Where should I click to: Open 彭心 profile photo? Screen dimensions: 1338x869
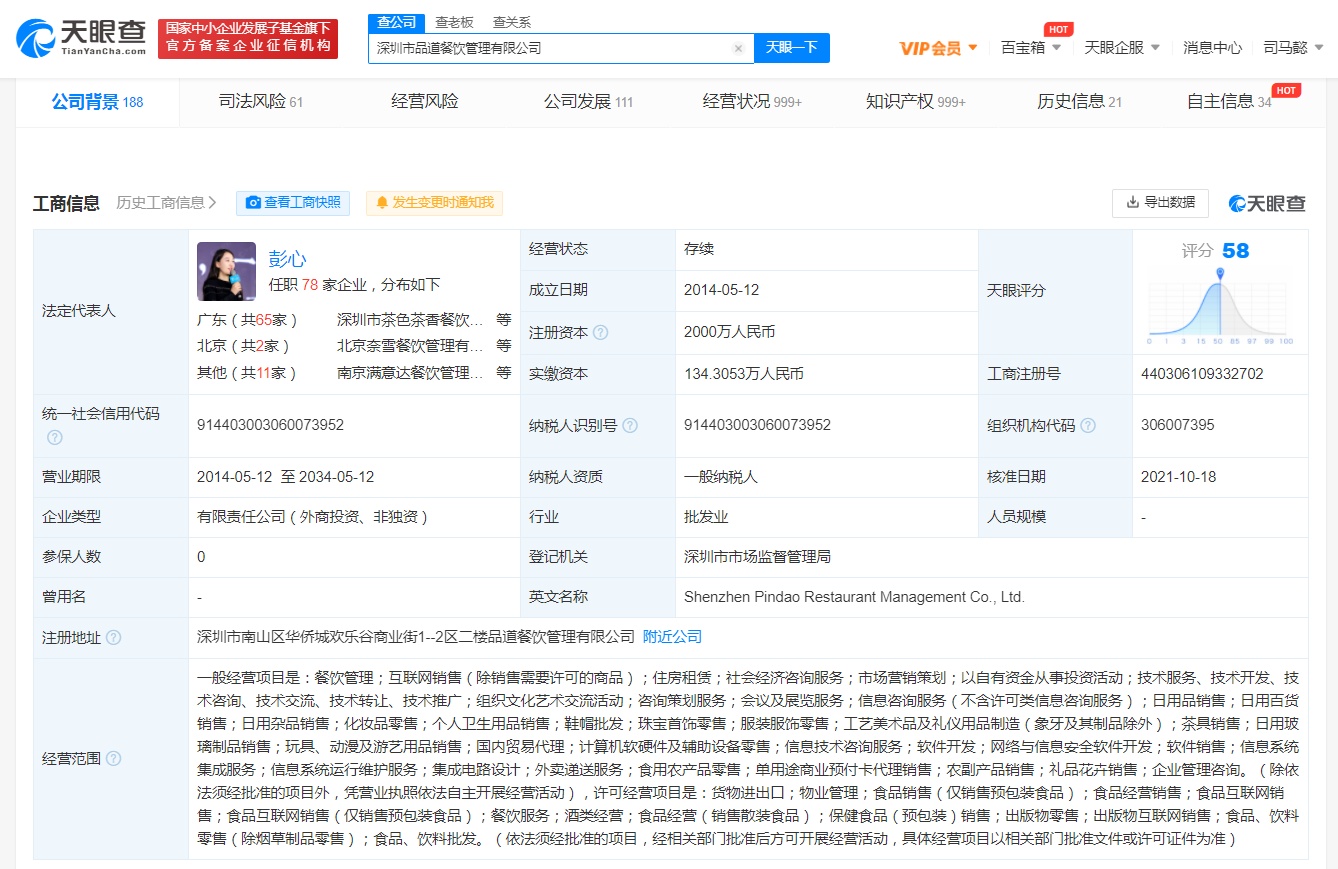point(227,272)
